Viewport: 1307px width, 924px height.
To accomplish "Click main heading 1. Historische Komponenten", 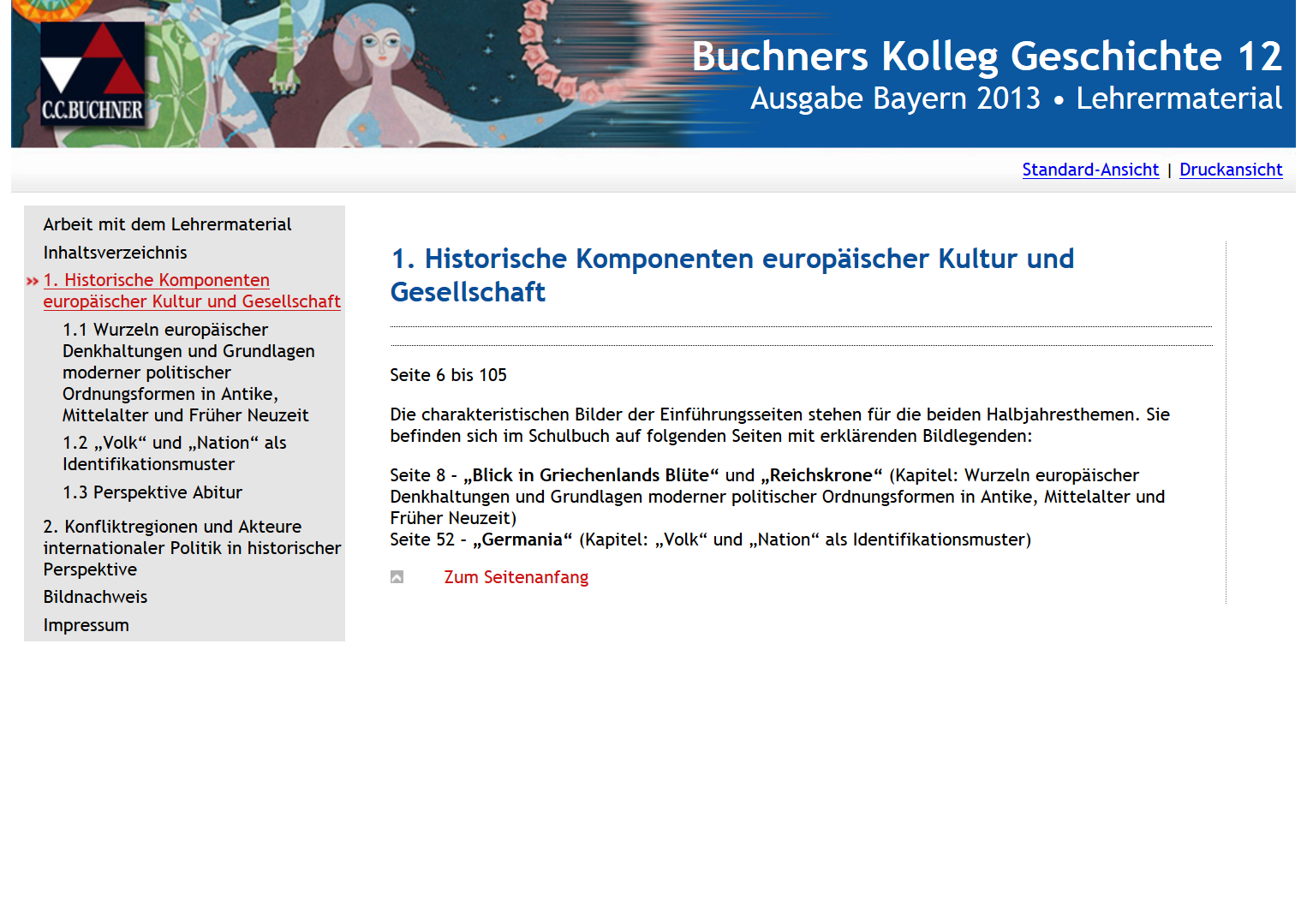I will click(x=732, y=275).
